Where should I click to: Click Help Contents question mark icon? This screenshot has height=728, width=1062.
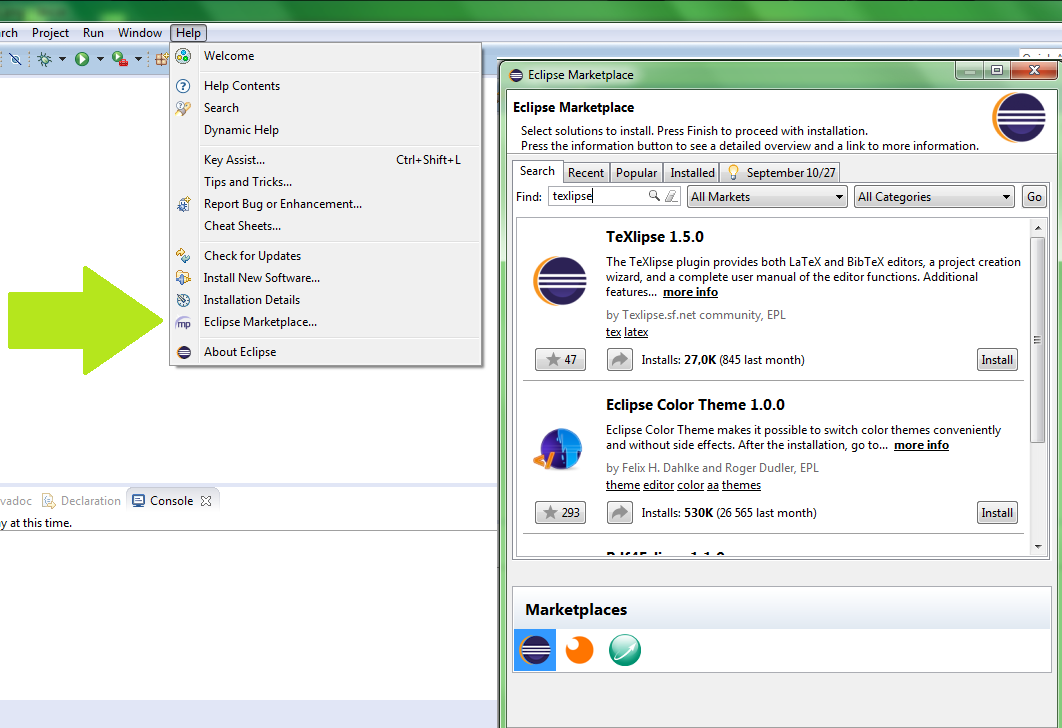coord(183,86)
